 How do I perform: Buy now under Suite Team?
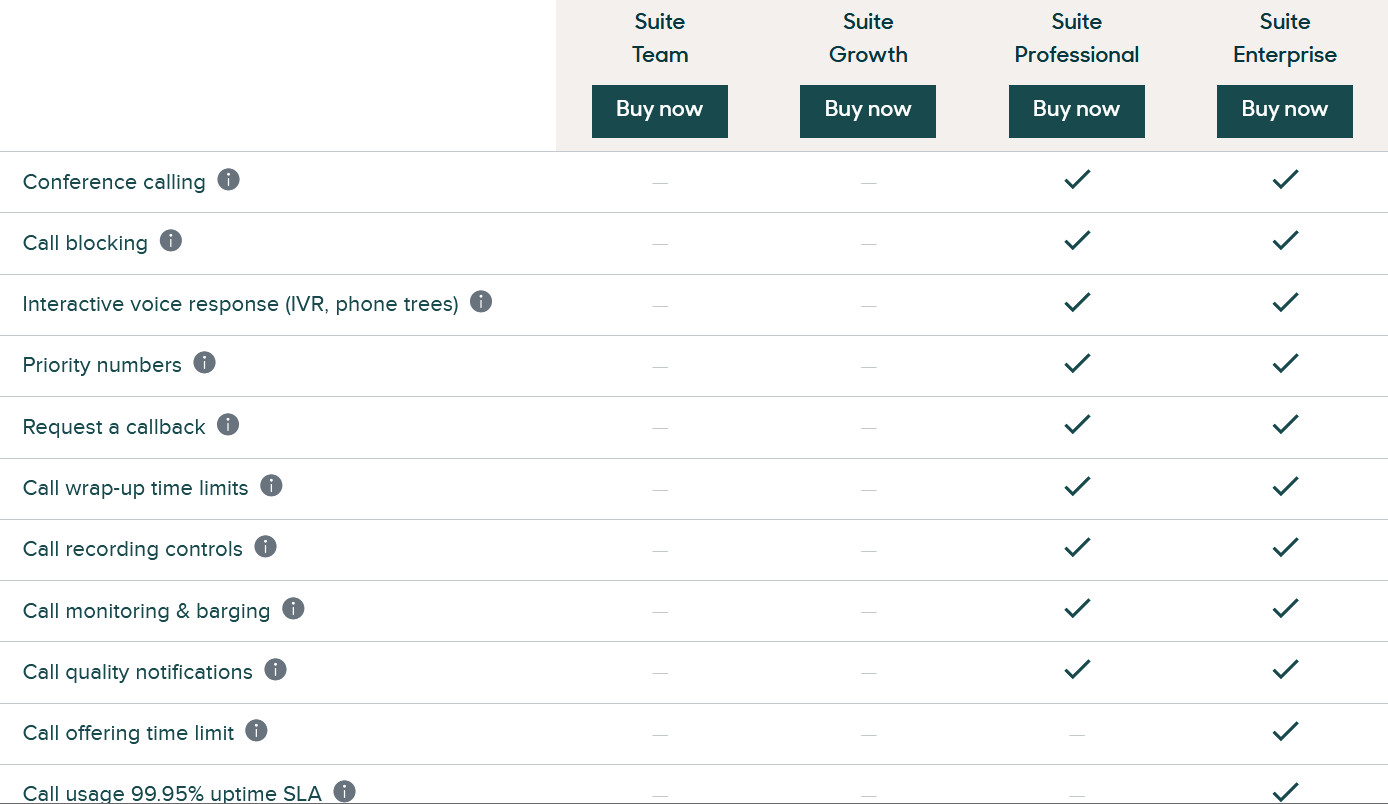pyautogui.click(x=660, y=111)
